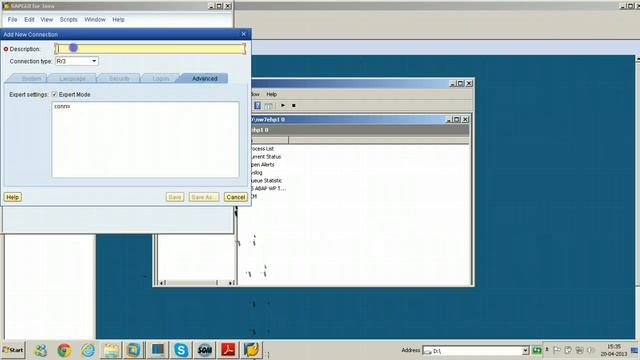The height and width of the screenshot is (360, 640).
Task: Open the Scripts menu in SAPGUI
Action: click(69, 20)
